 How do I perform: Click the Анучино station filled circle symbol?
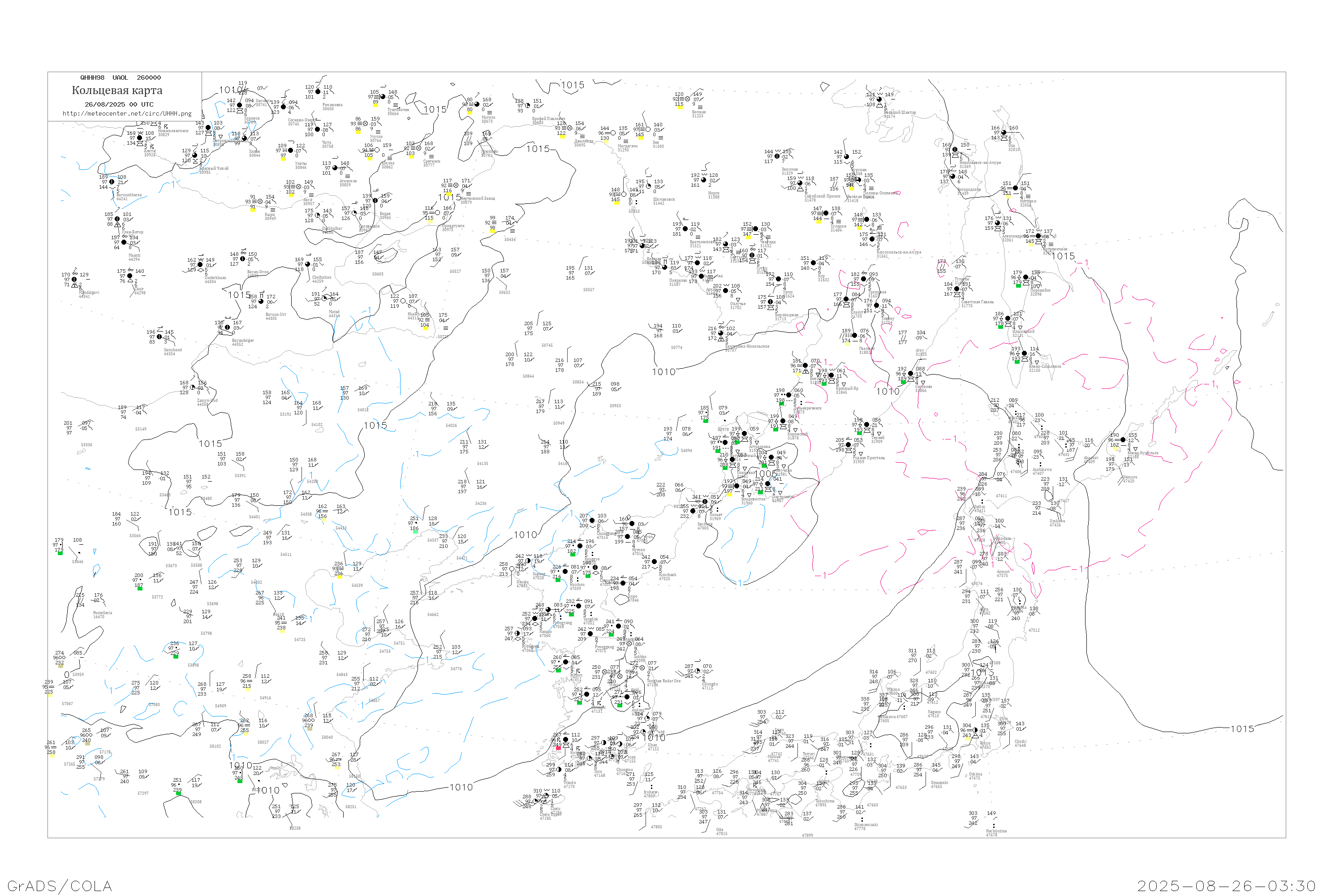(771, 458)
